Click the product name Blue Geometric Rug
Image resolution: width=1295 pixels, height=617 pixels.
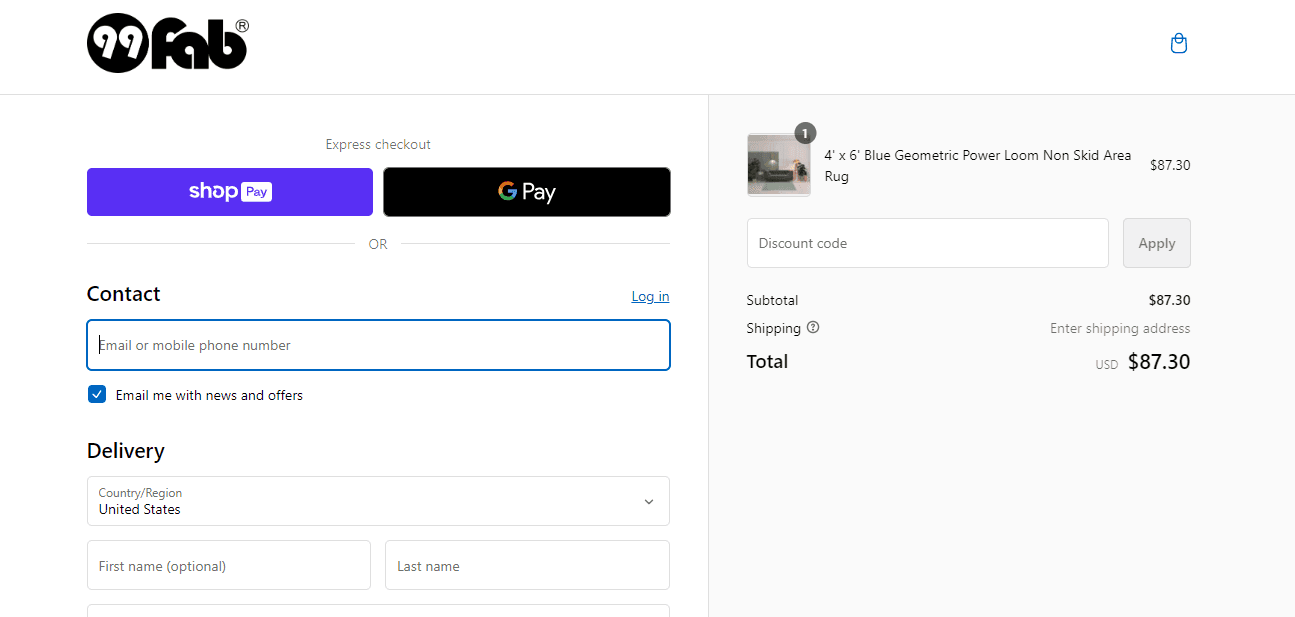978,166
